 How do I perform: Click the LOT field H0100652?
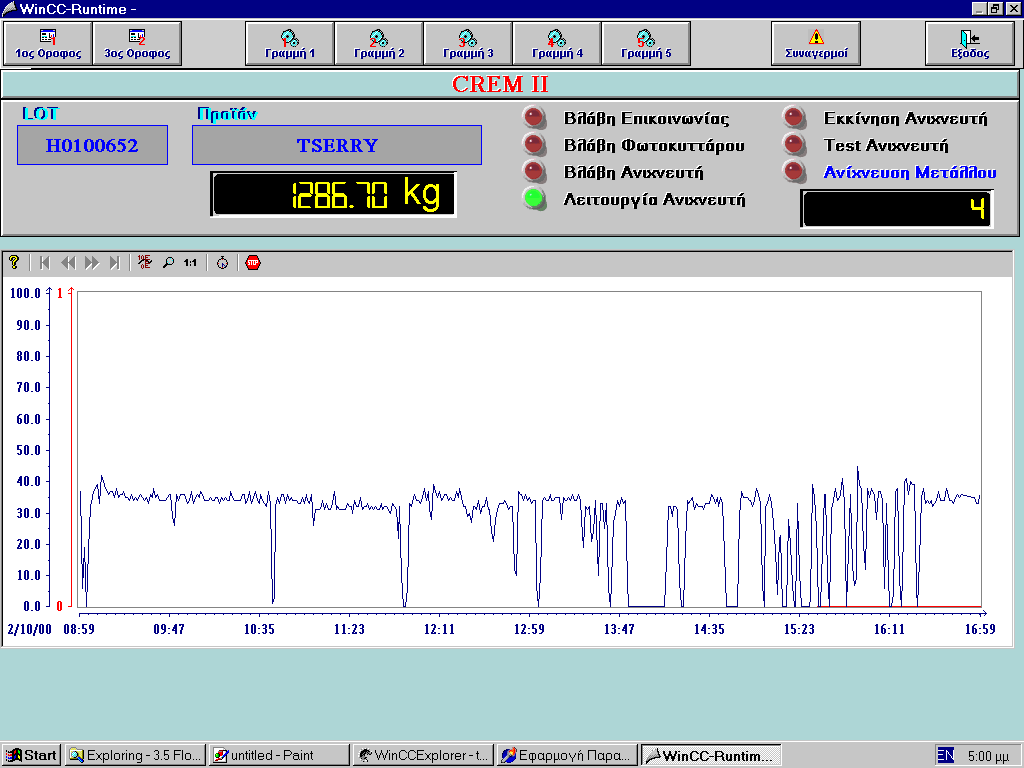92,146
